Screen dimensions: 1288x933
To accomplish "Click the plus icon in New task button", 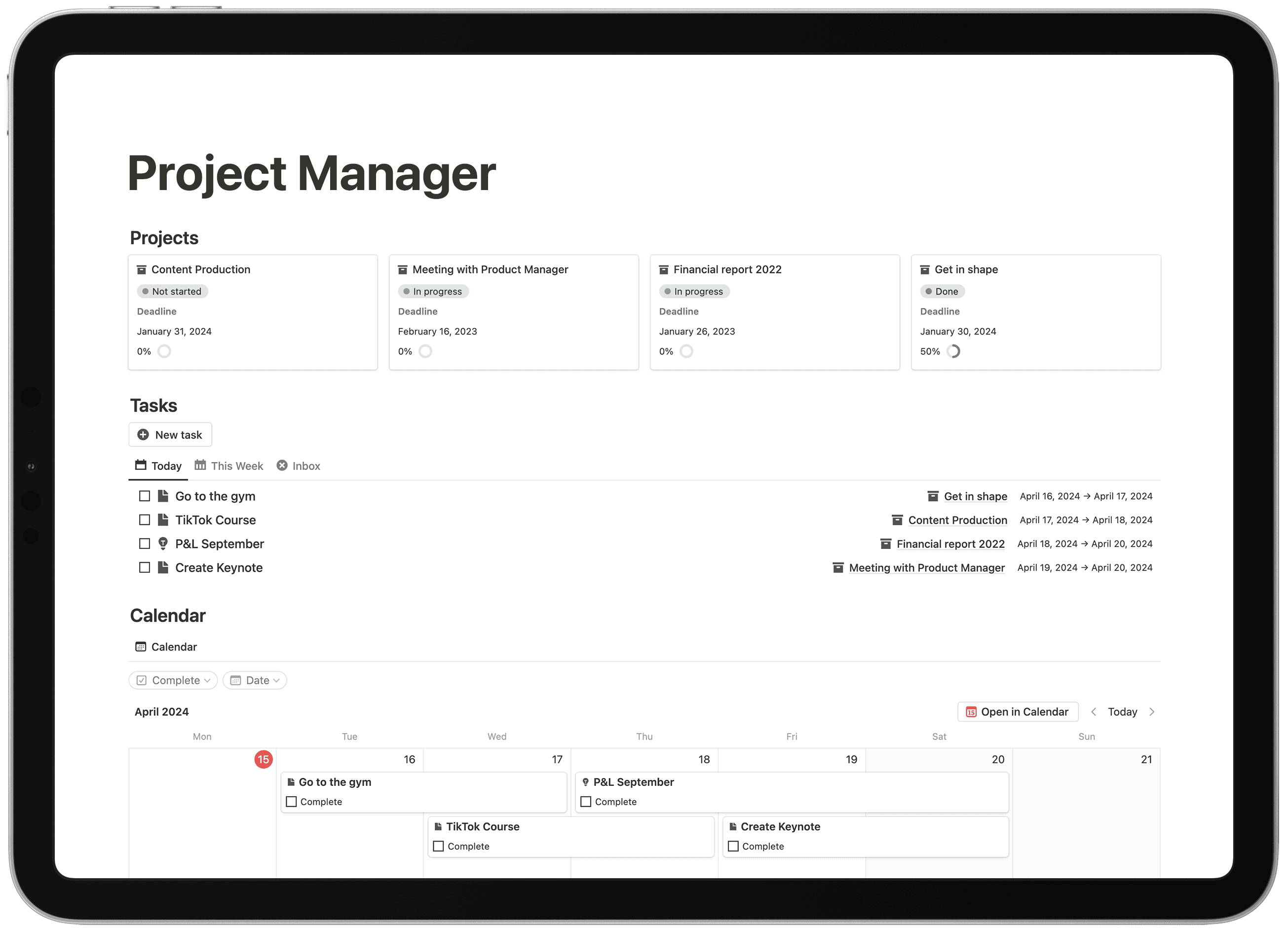I will [x=143, y=435].
